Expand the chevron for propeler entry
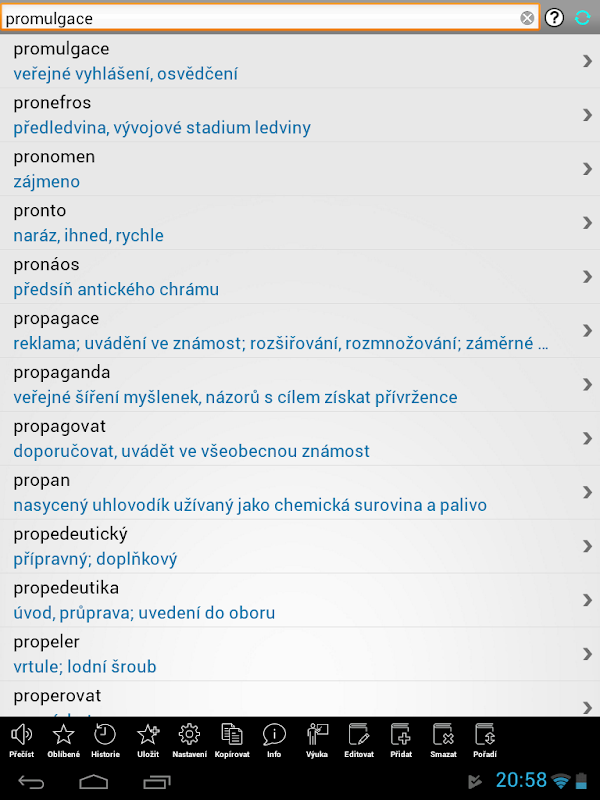 click(587, 654)
